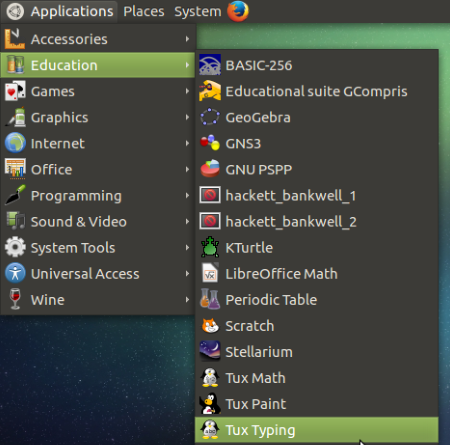This screenshot has width=450, height=445.
Task: Click the Stellarium night sky icon
Action: (x=210, y=351)
